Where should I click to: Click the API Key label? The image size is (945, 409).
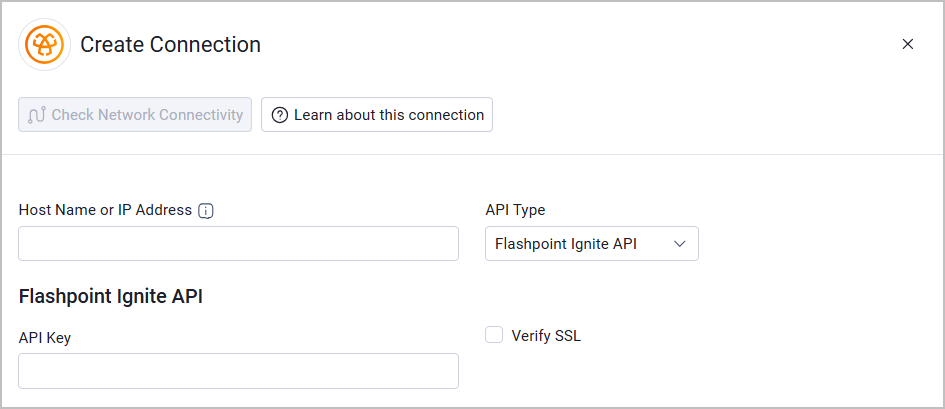click(45, 338)
